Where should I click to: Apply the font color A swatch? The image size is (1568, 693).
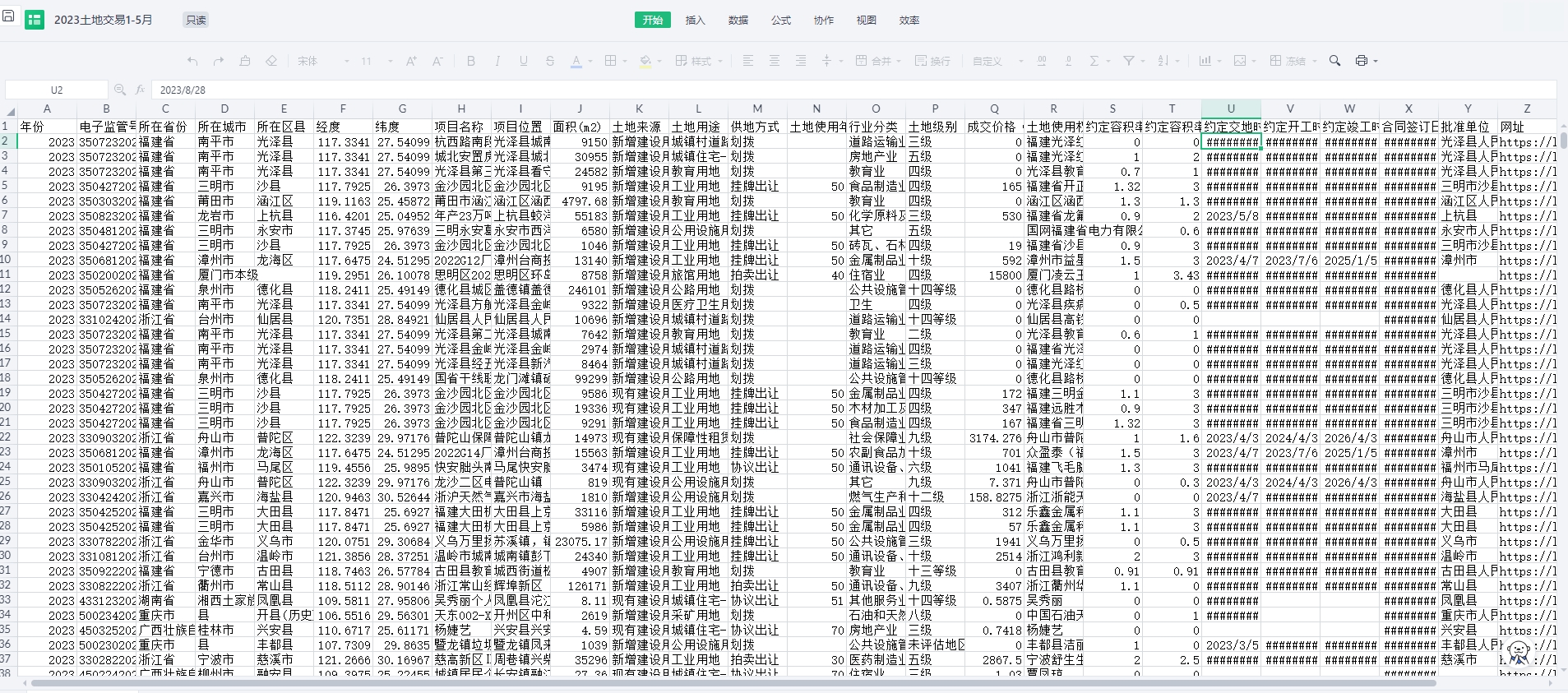(576, 61)
